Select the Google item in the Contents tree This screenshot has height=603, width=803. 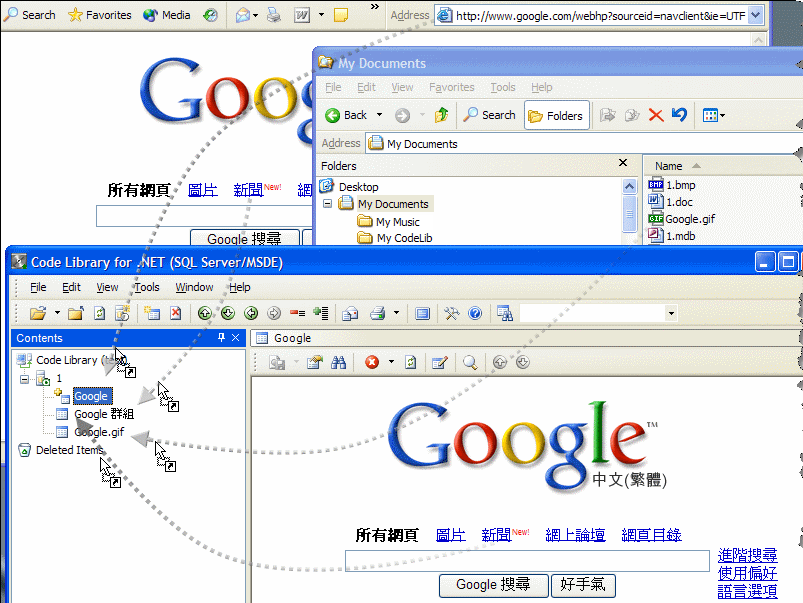[91, 396]
